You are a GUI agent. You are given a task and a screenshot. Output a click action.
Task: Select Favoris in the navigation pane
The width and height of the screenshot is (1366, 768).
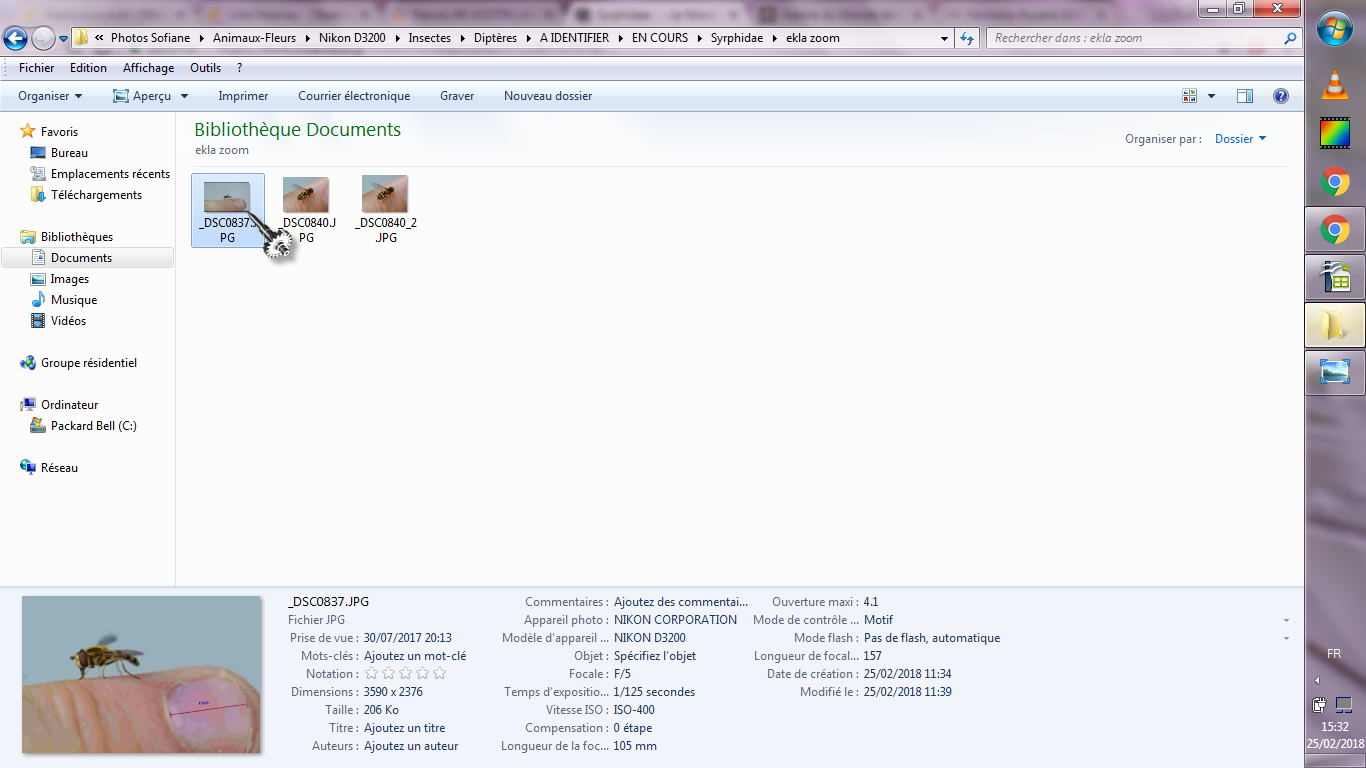59,131
